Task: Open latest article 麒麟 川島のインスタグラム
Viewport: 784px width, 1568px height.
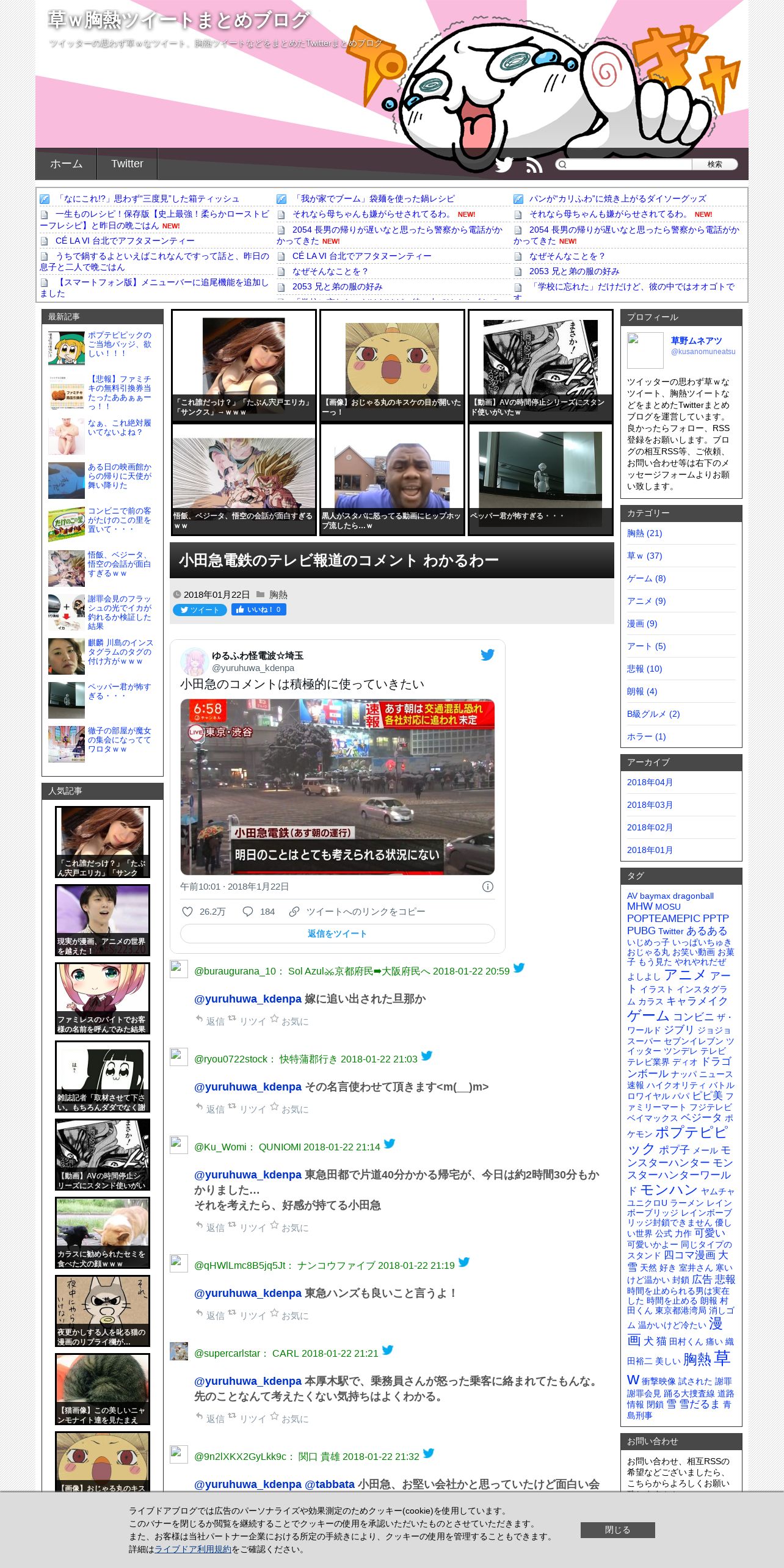Action: coord(120,652)
